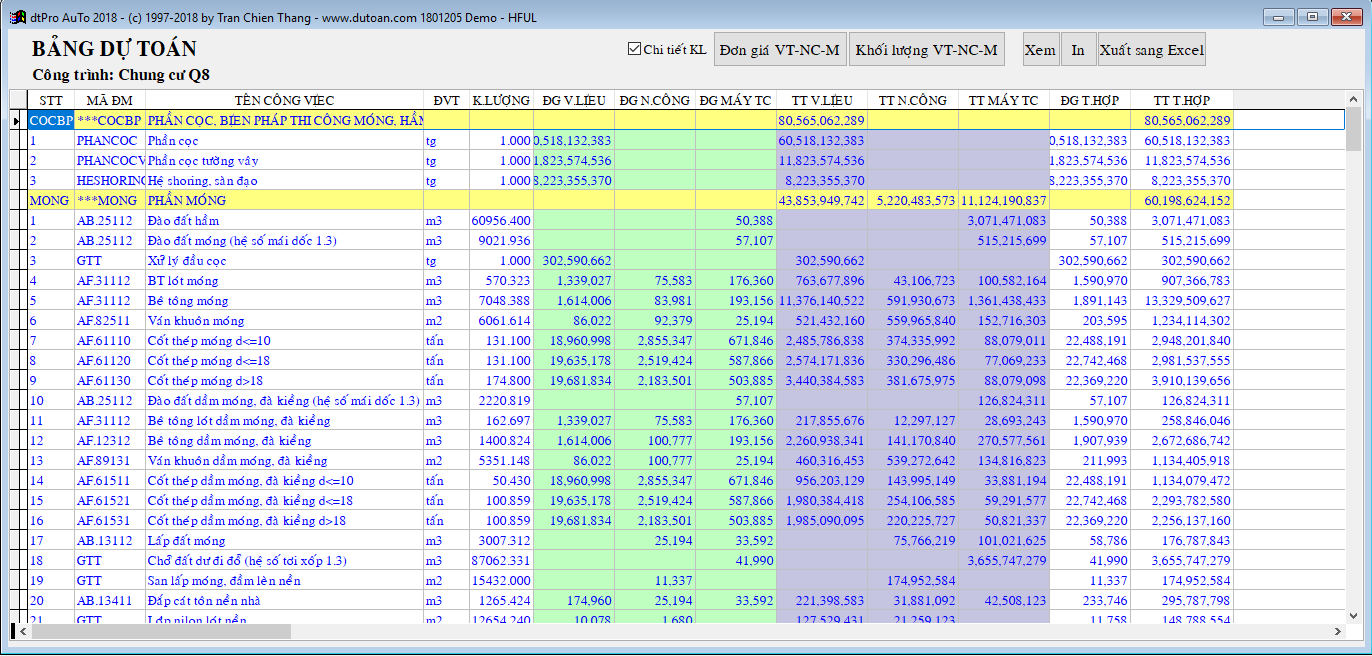Open Đơn giá VT-NC-M view

coord(779,50)
